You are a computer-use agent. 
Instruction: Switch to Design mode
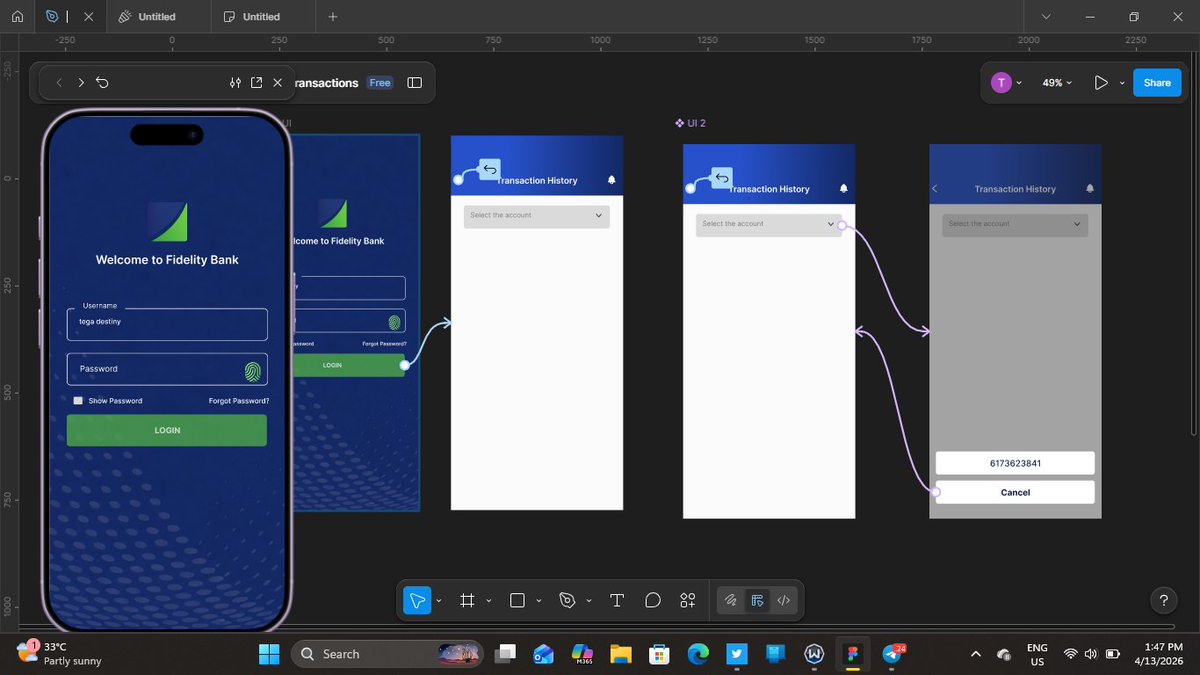(x=757, y=600)
